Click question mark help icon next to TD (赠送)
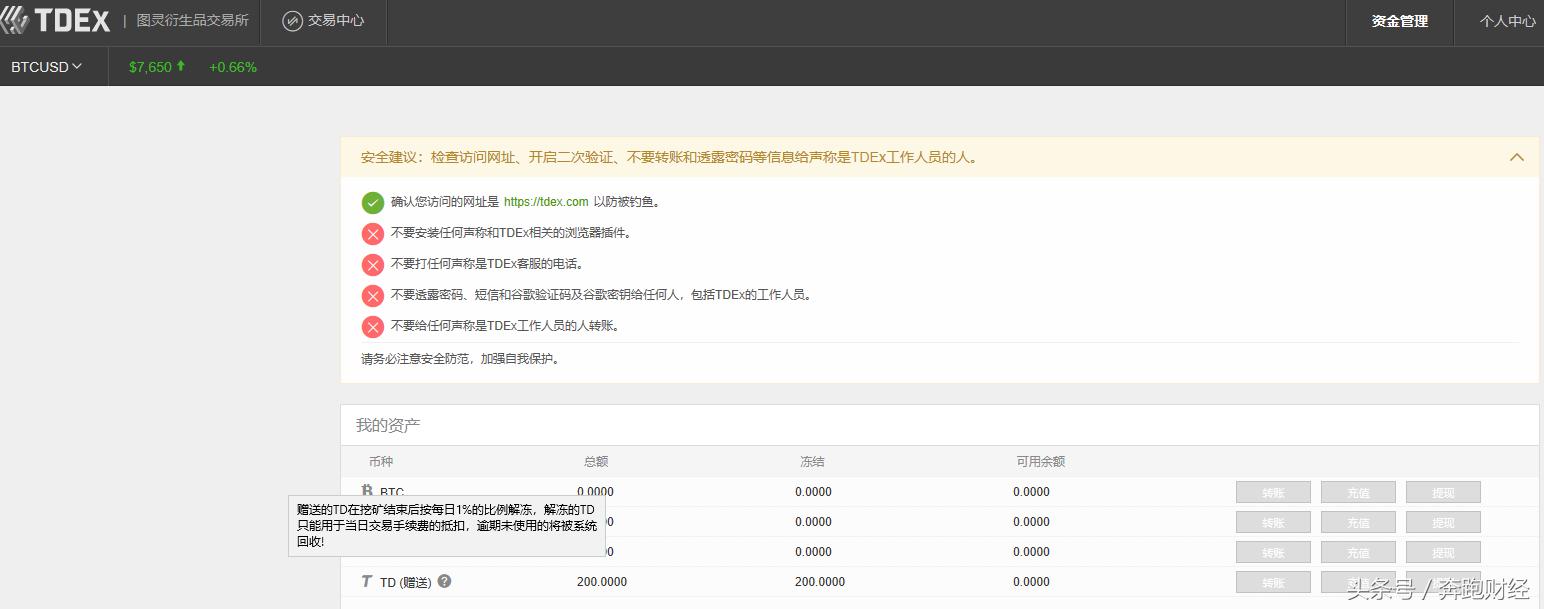Viewport: 1544px width, 609px height. tap(442, 581)
